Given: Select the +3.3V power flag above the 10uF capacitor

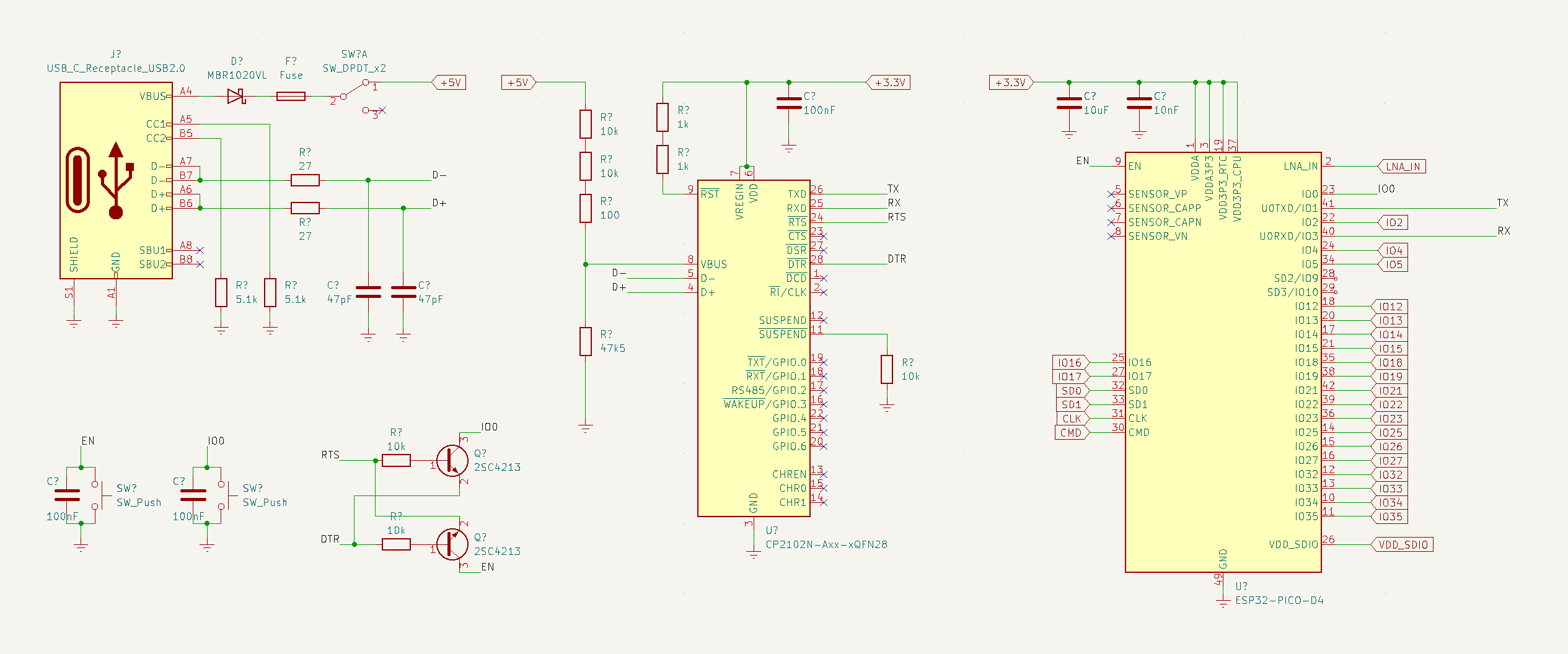Looking at the screenshot, I should tap(1010, 81).
